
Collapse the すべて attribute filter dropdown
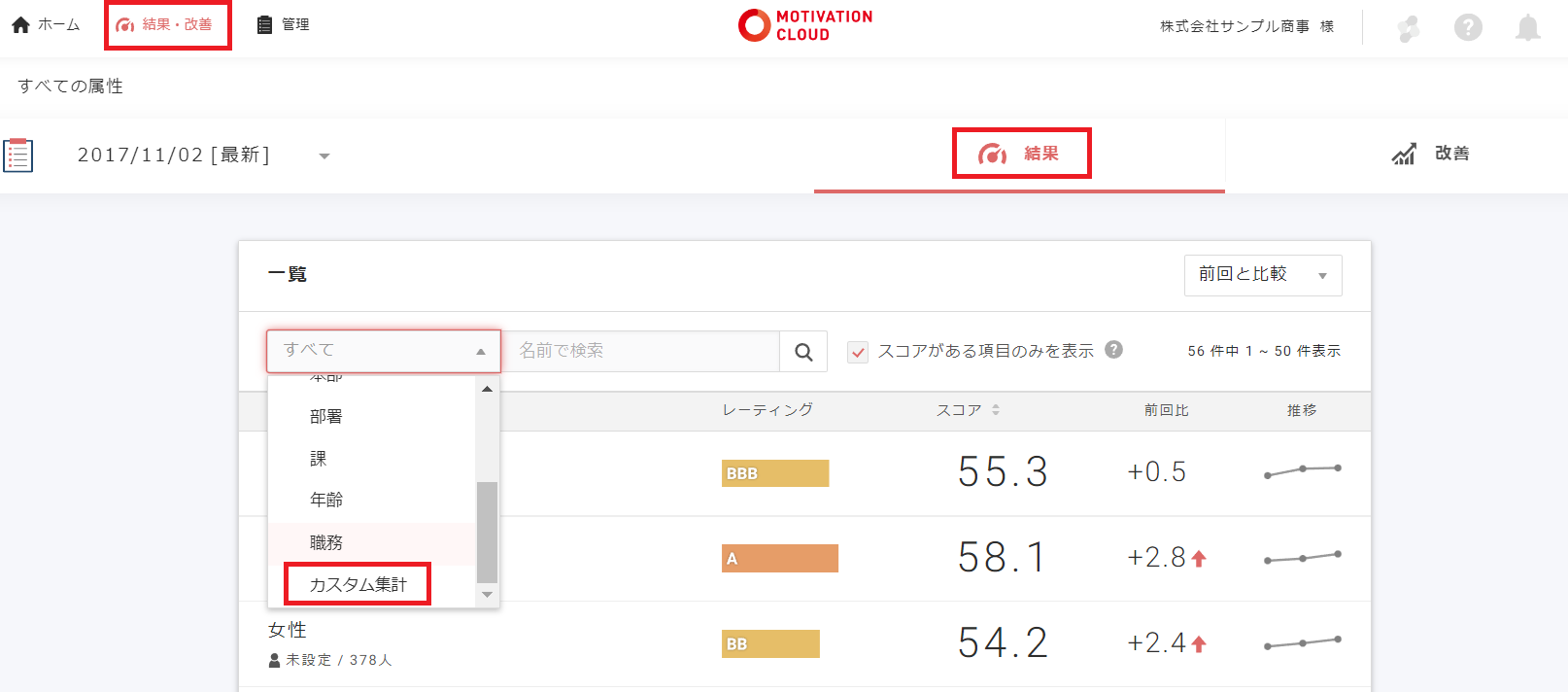[383, 351]
